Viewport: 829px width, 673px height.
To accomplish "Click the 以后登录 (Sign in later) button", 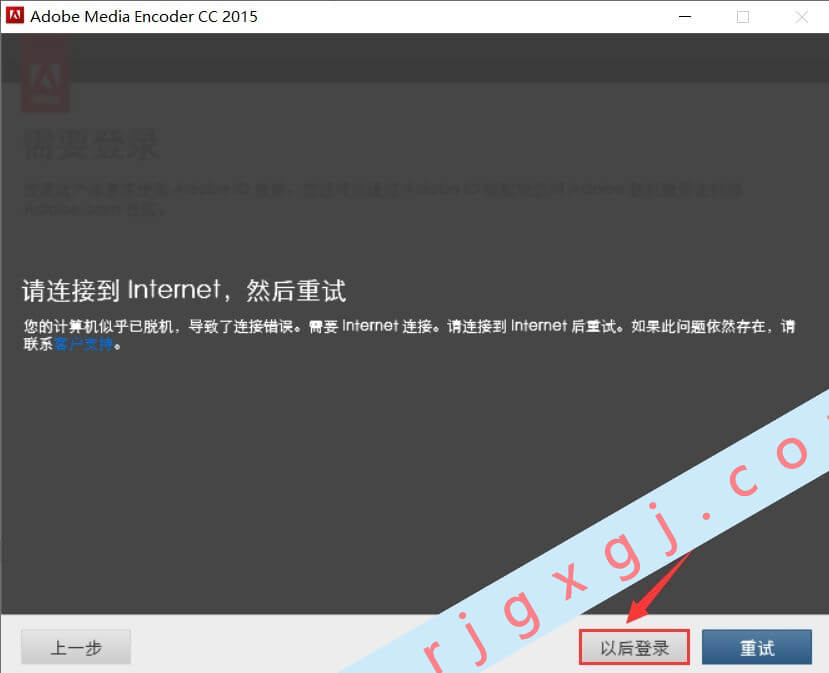I will 634,647.
